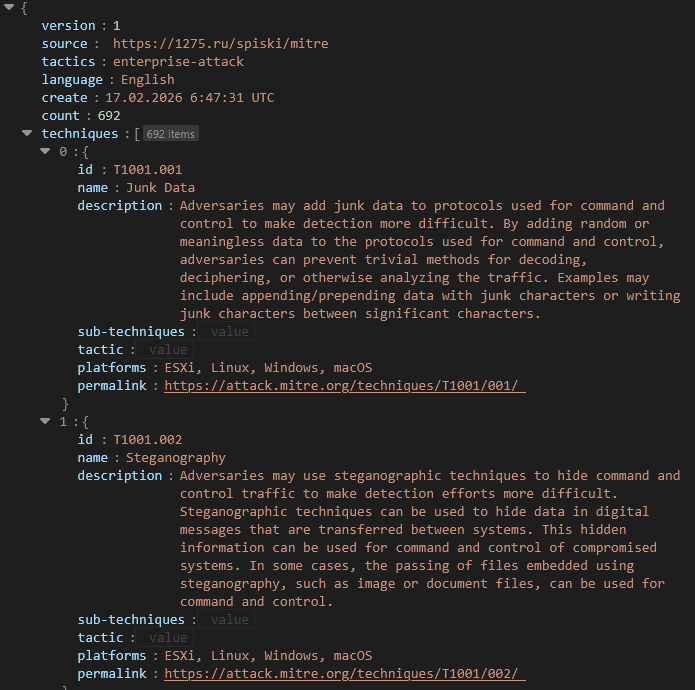
Task: Select the English language value
Action: 148,80
